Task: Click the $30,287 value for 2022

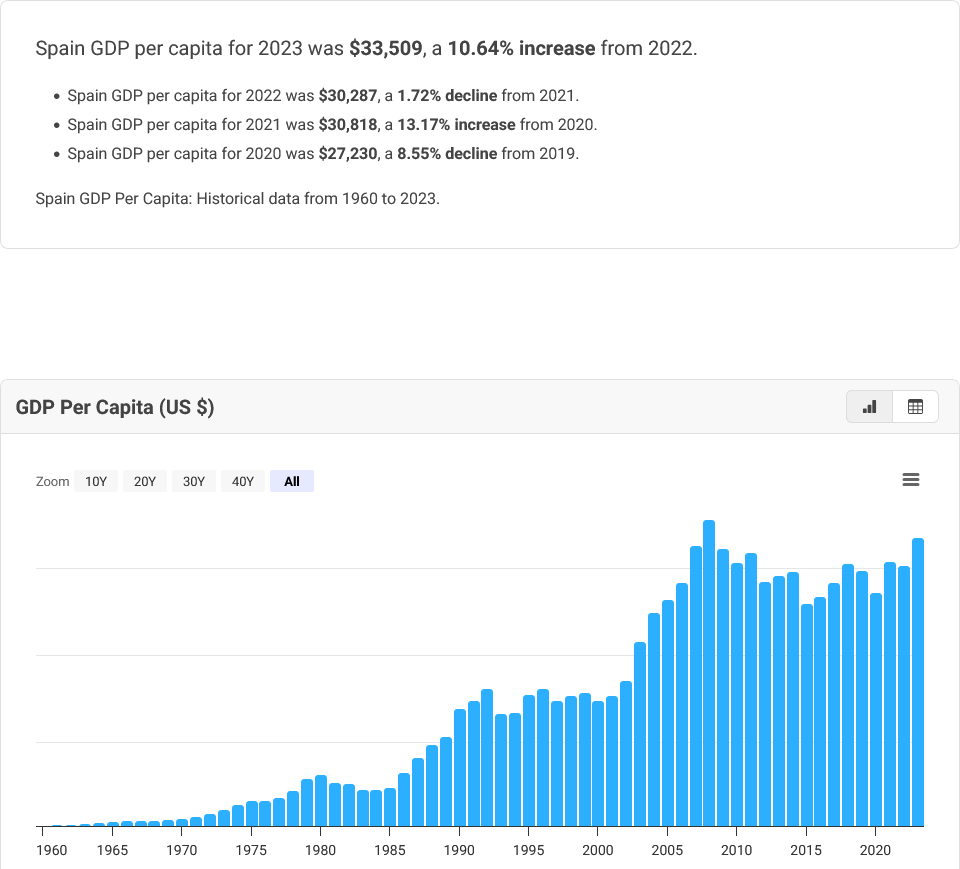Action: pyautogui.click(x=348, y=96)
